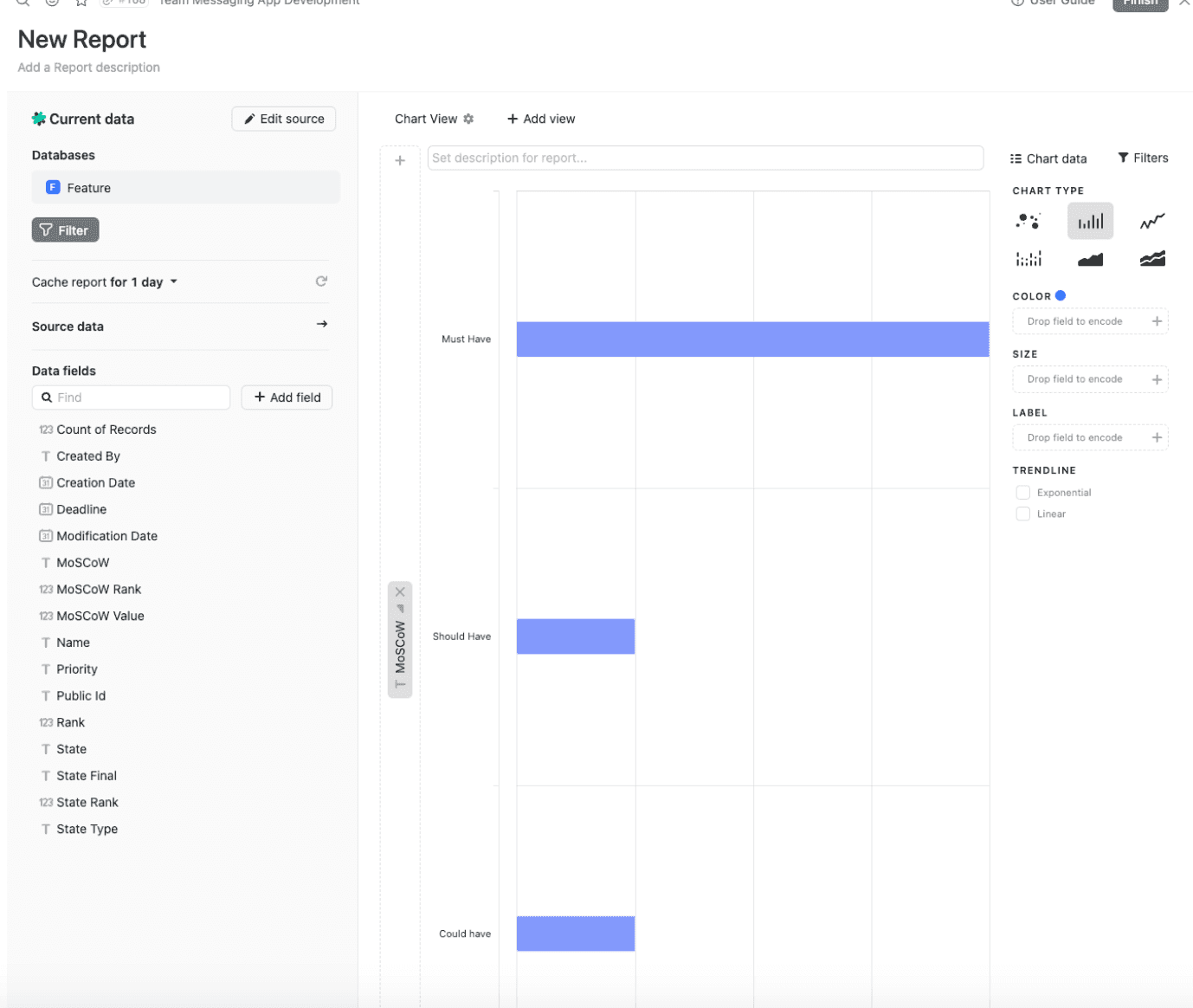Image resolution: width=1193 pixels, height=1008 pixels.
Task: Click the Edit source button
Action: 283,119
